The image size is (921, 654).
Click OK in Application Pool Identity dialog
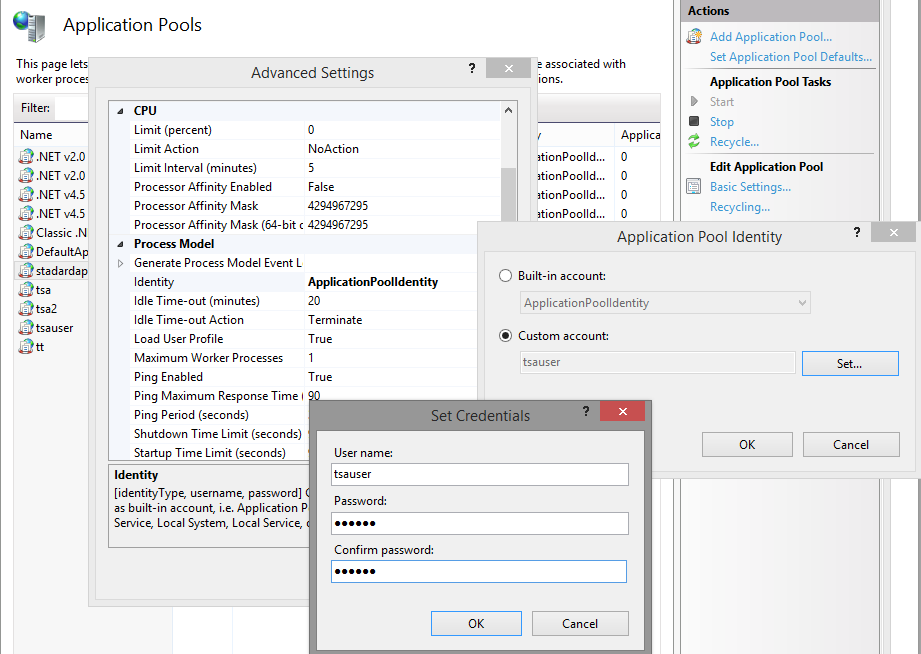[747, 444]
